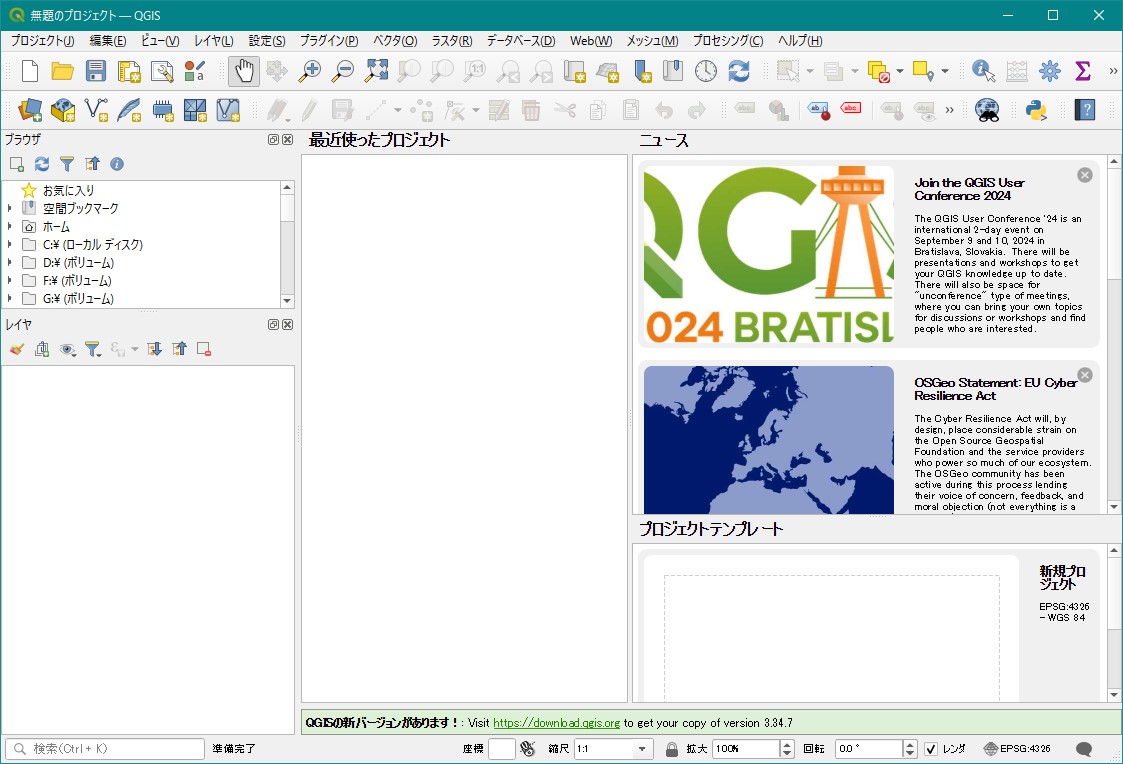Open the select features tool dropdown arrow

(810, 71)
